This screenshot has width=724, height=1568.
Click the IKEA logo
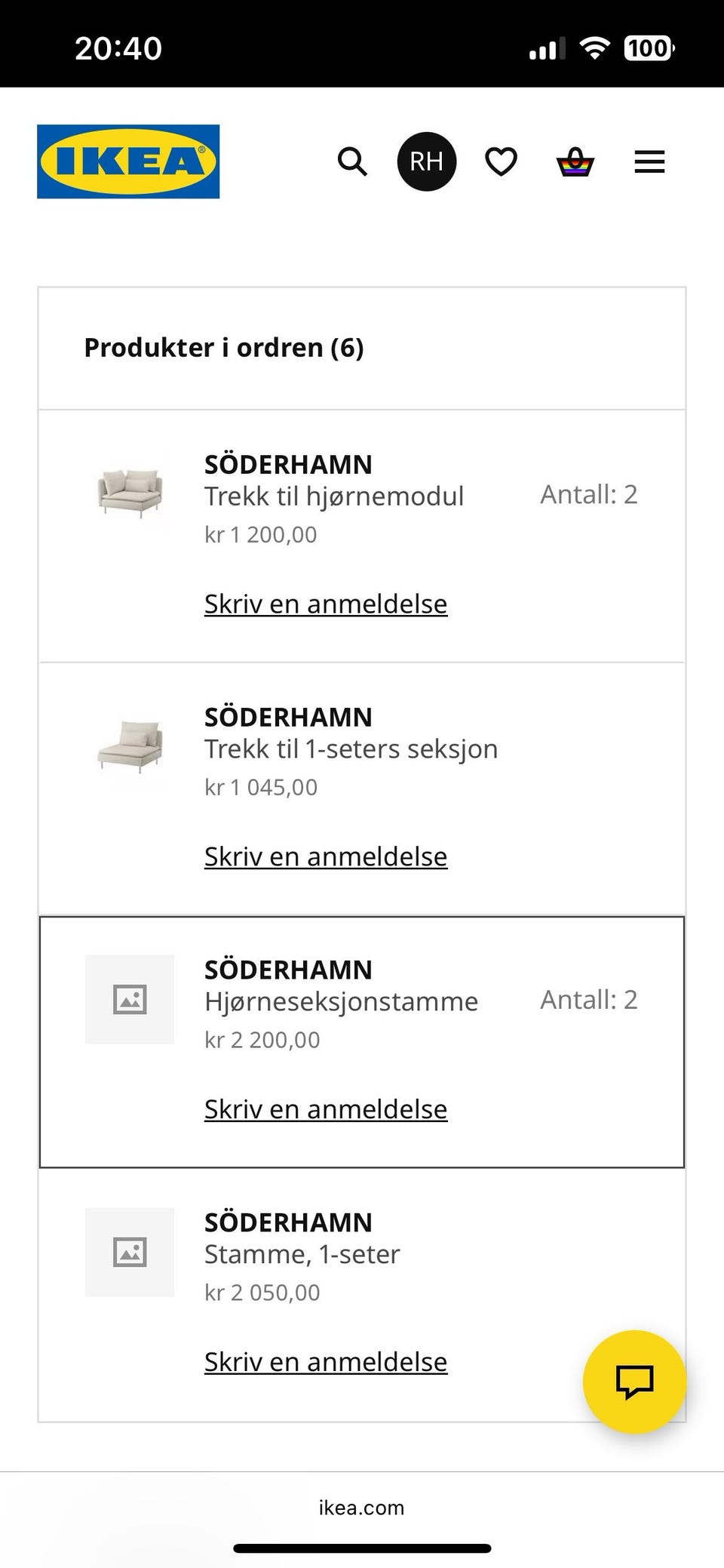[x=127, y=161]
